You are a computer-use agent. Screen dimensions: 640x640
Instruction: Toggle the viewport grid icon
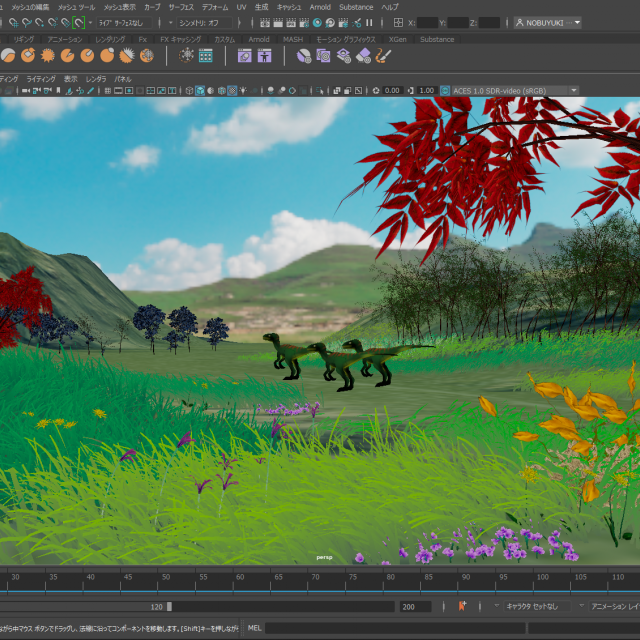(108, 91)
